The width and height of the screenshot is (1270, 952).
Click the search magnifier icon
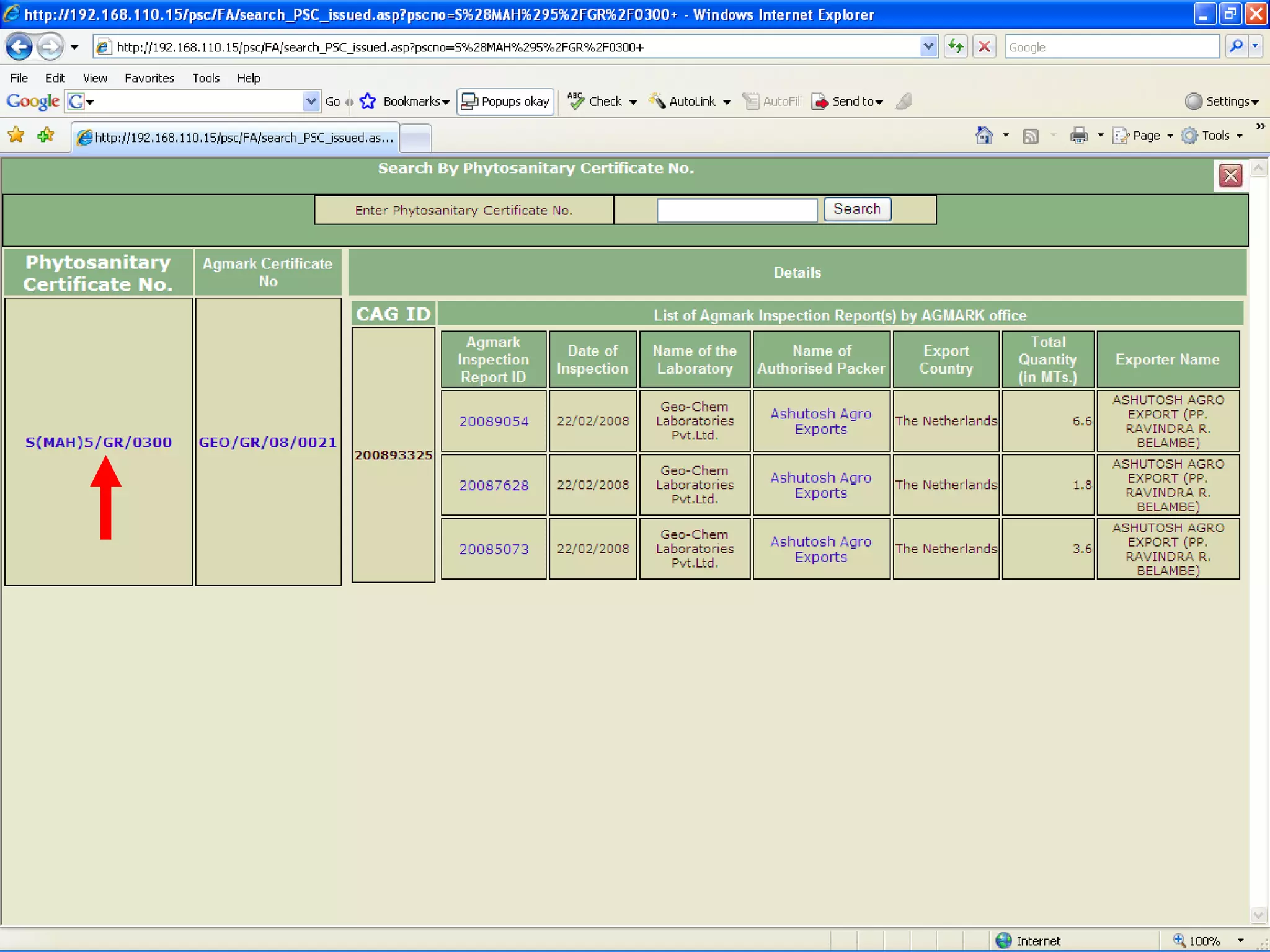tap(1236, 47)
